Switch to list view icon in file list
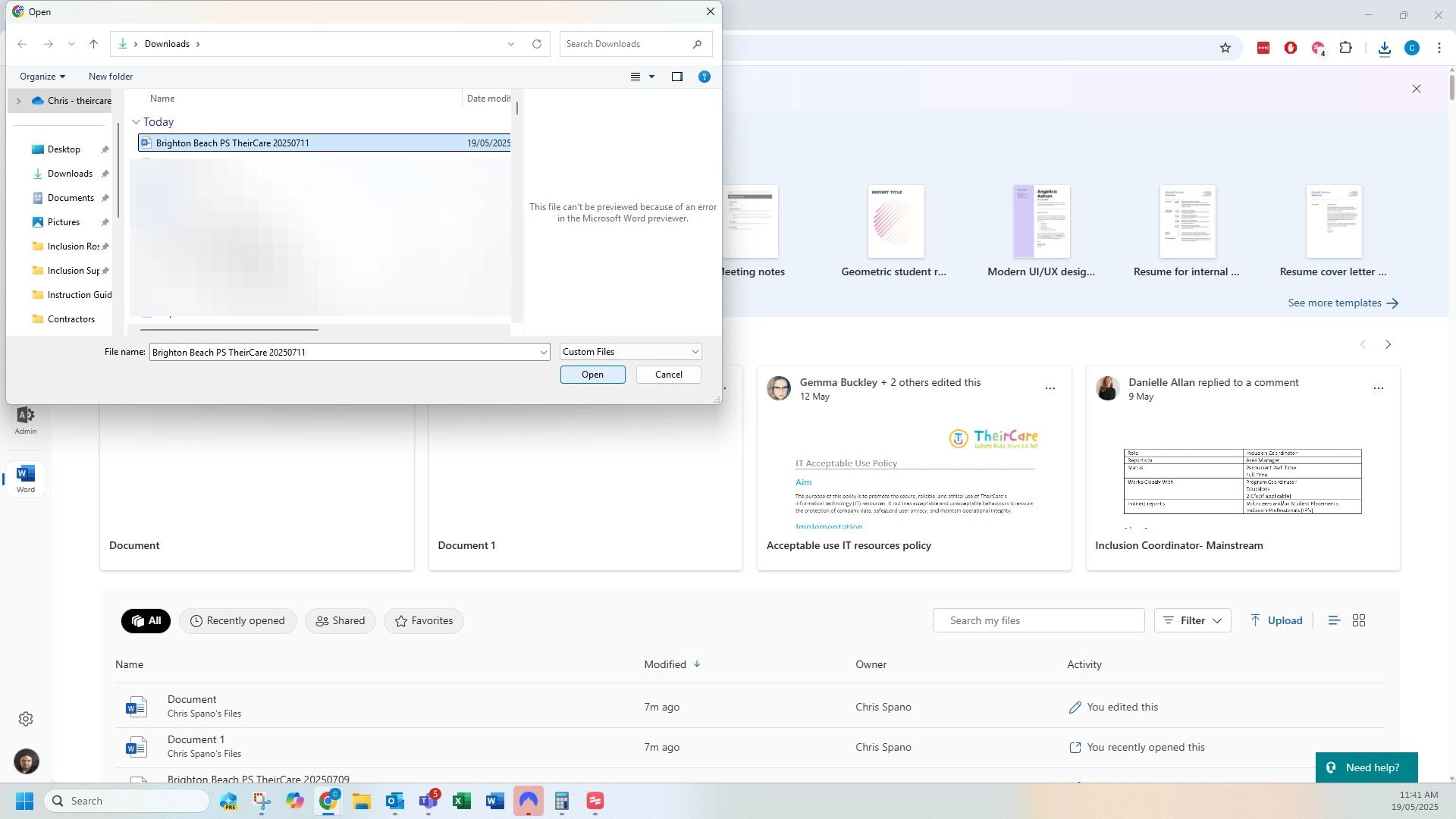1456x819 pixels. pyautogui.click(x=1334, y=620)
